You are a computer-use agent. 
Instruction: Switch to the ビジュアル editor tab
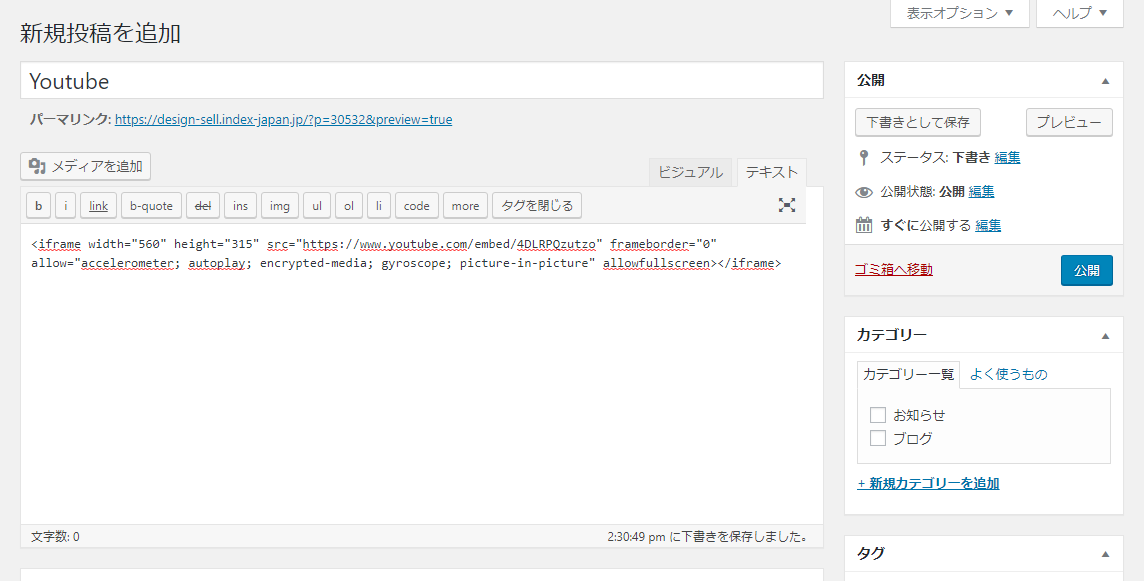(x=690, y=172)
